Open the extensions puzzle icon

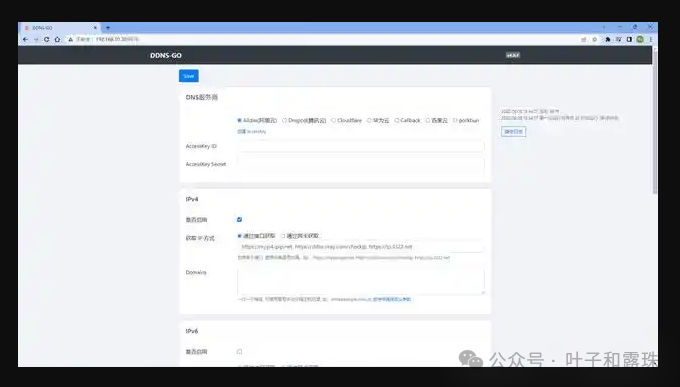click(x=608, y=39)
